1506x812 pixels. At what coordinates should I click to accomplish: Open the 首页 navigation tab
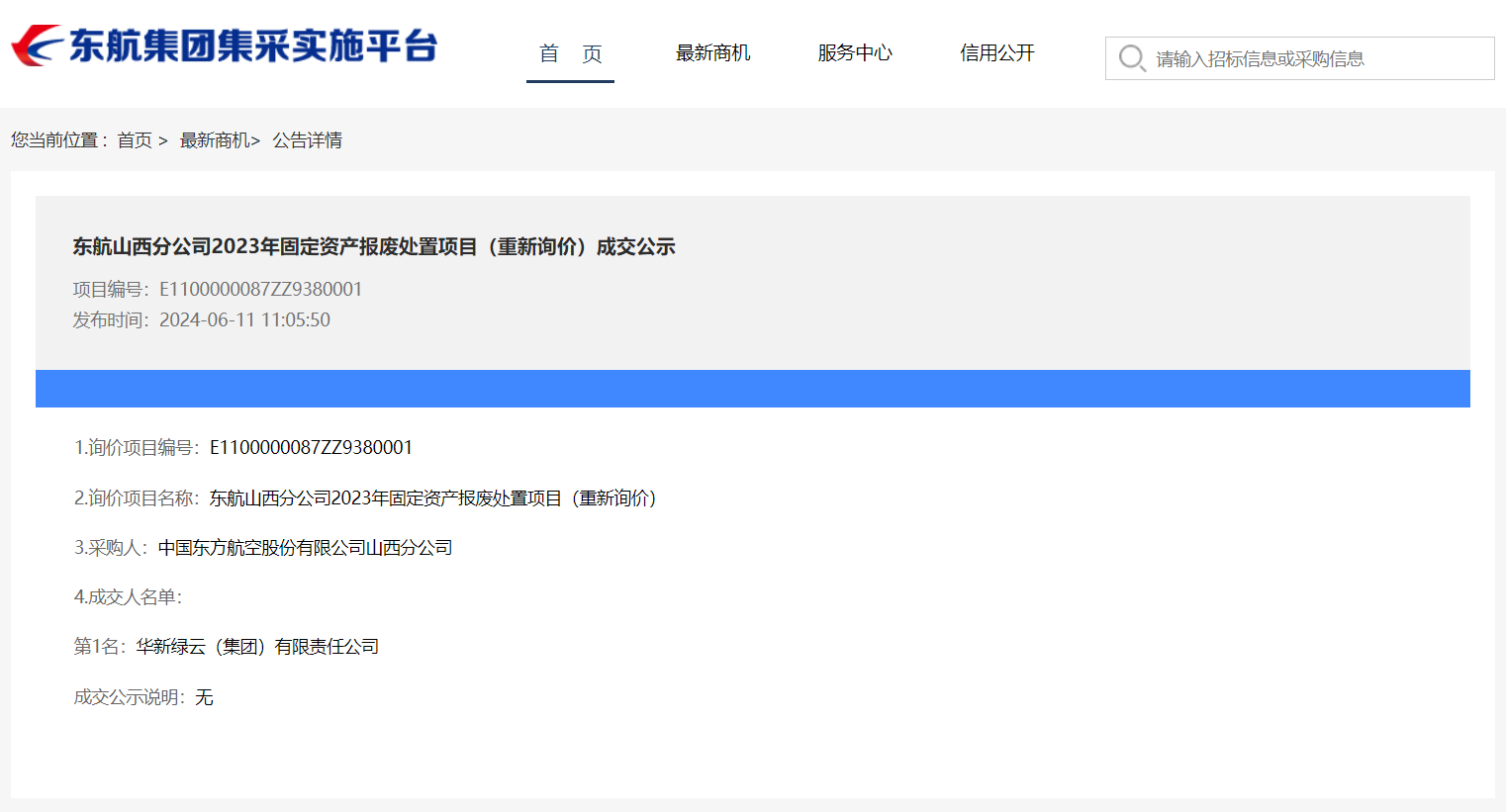[x=570, y=53]
